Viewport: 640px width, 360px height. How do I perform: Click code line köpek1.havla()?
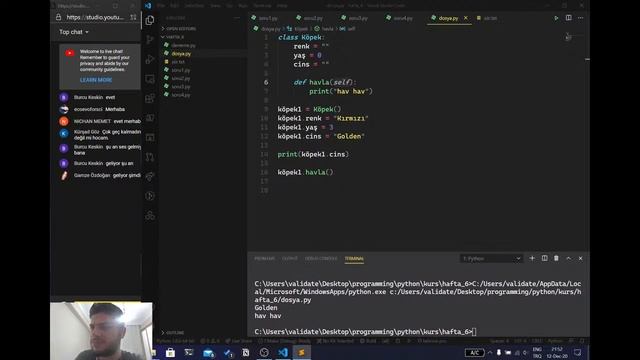[305, 172]
